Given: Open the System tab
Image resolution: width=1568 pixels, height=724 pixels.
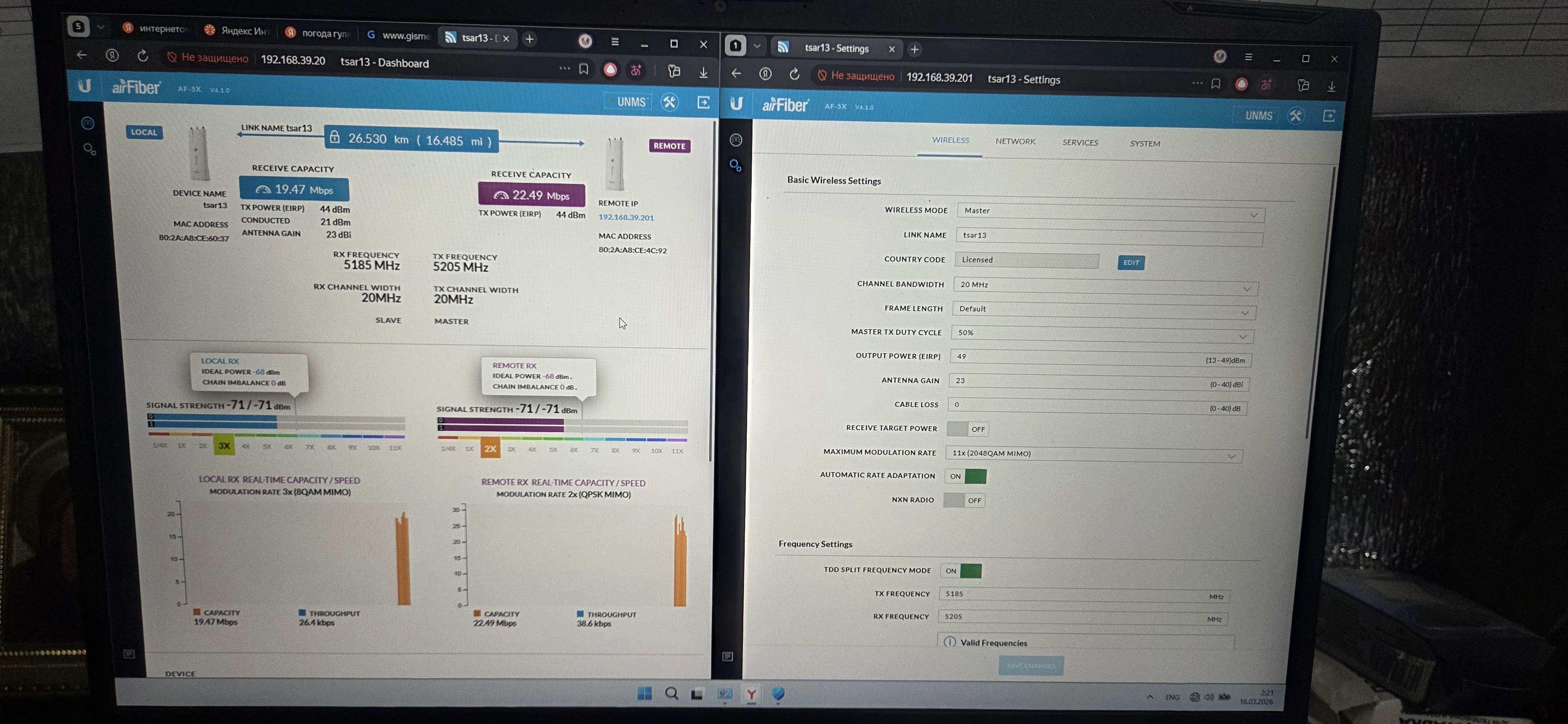Looking at the screenshot, I should (x=1144, y=143).
